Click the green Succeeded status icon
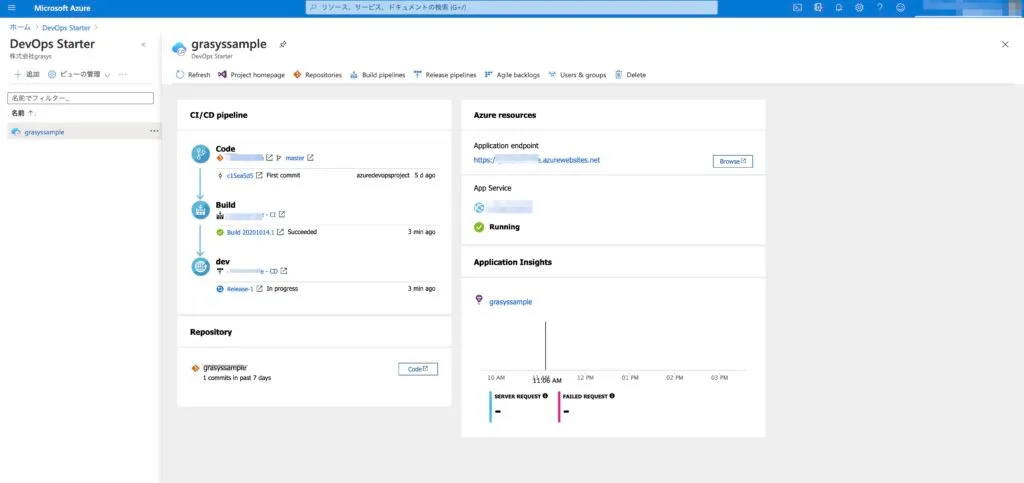The height and width of the screenshot is (483, 1024). (220, 232)
